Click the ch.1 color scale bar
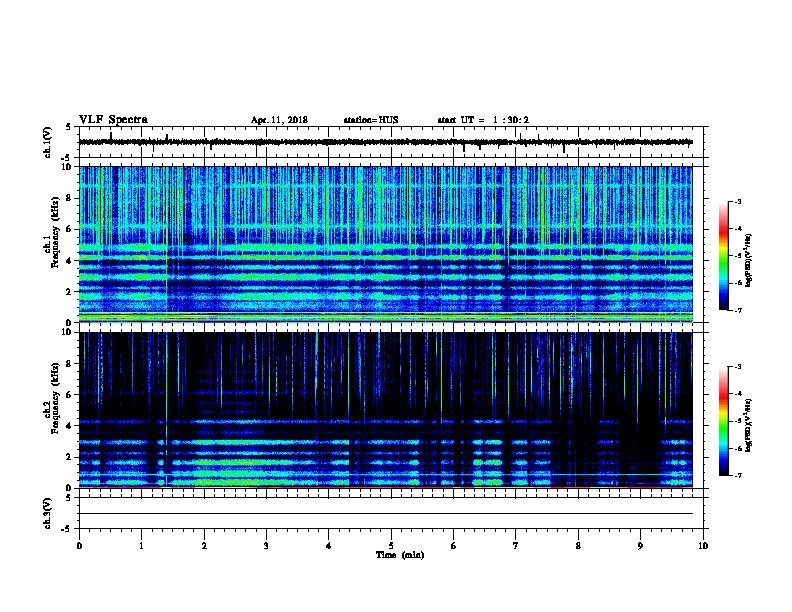792x612 pixels. [x=724, y=256]
